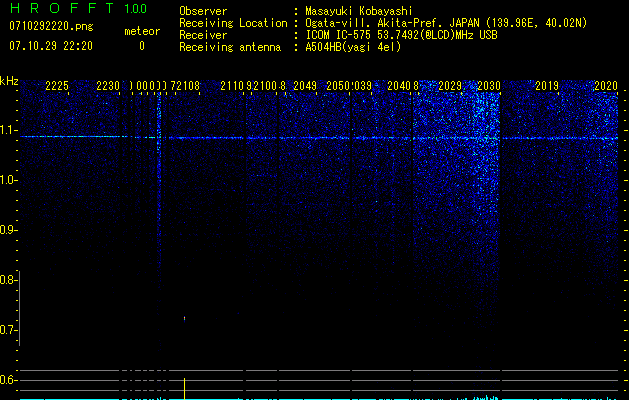Click the 0.7 frequency axis label

coord(8,330)
